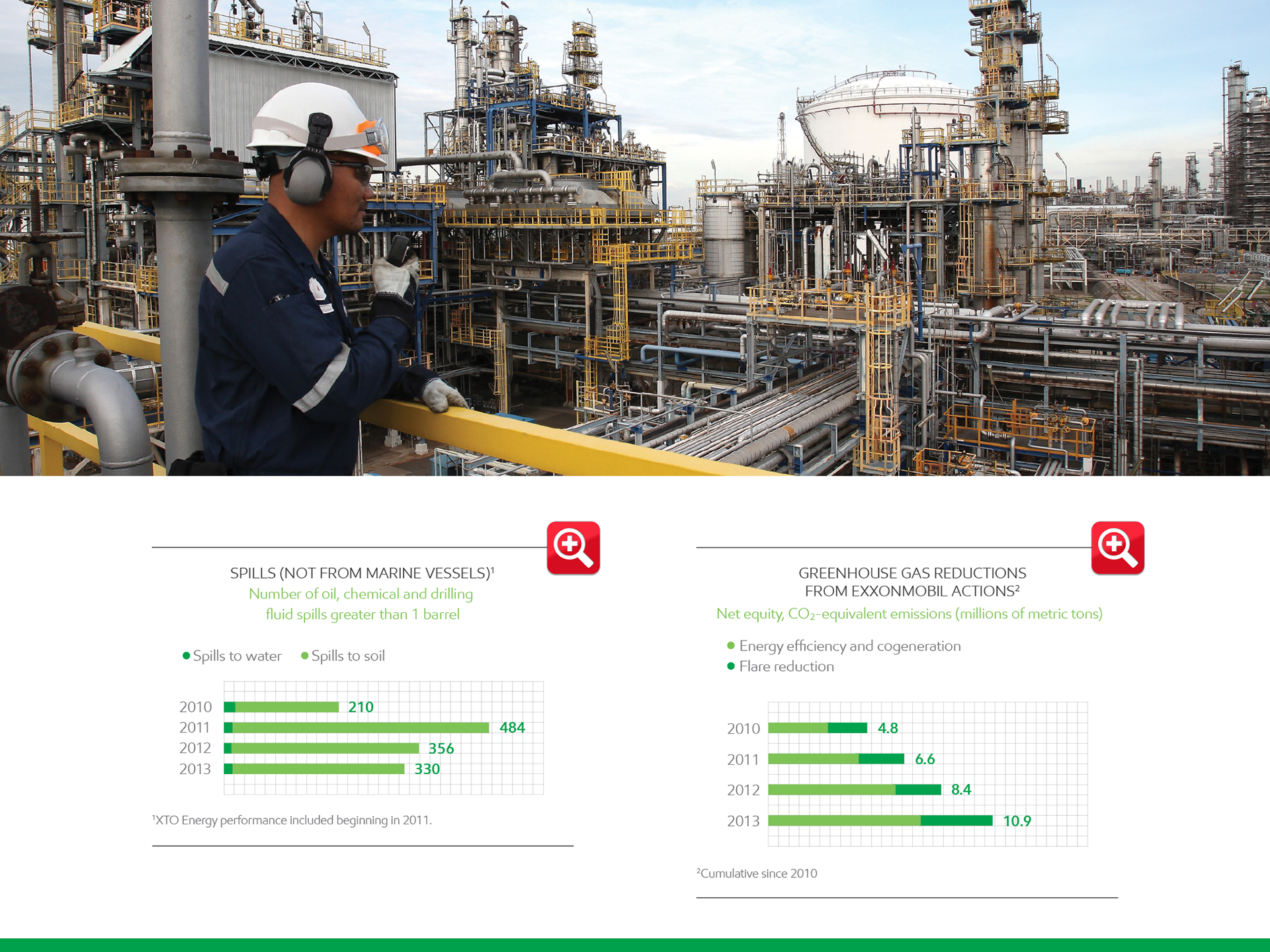The height and width of the screenshot is (952, 1270).
Task: Click the 2010 greenhouse bar labeled 4.8
Action: coord(818,728)
